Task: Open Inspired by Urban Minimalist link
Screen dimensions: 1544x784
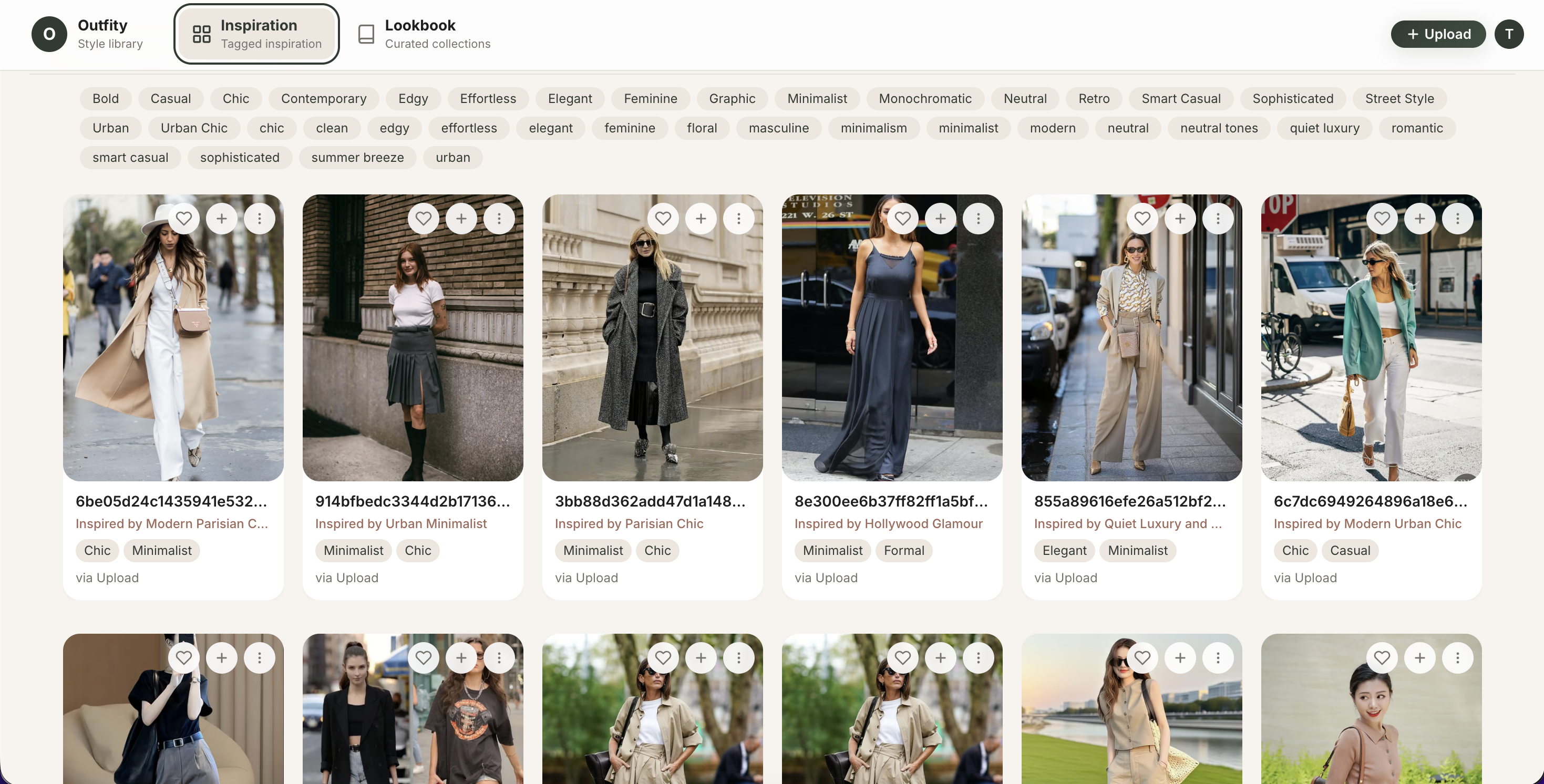Action: 401,524
